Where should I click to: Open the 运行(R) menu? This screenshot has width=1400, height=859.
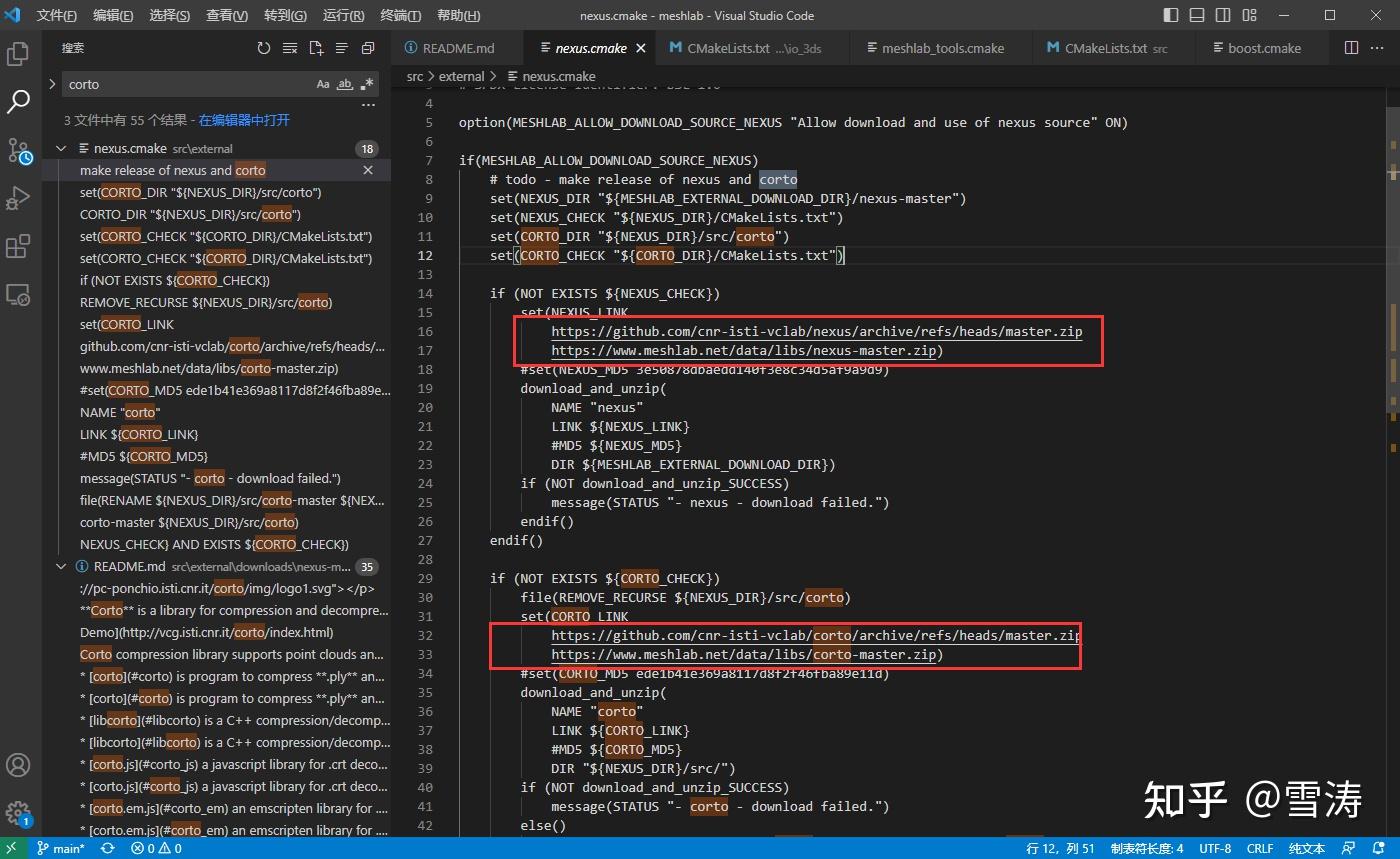coord(344,15)
